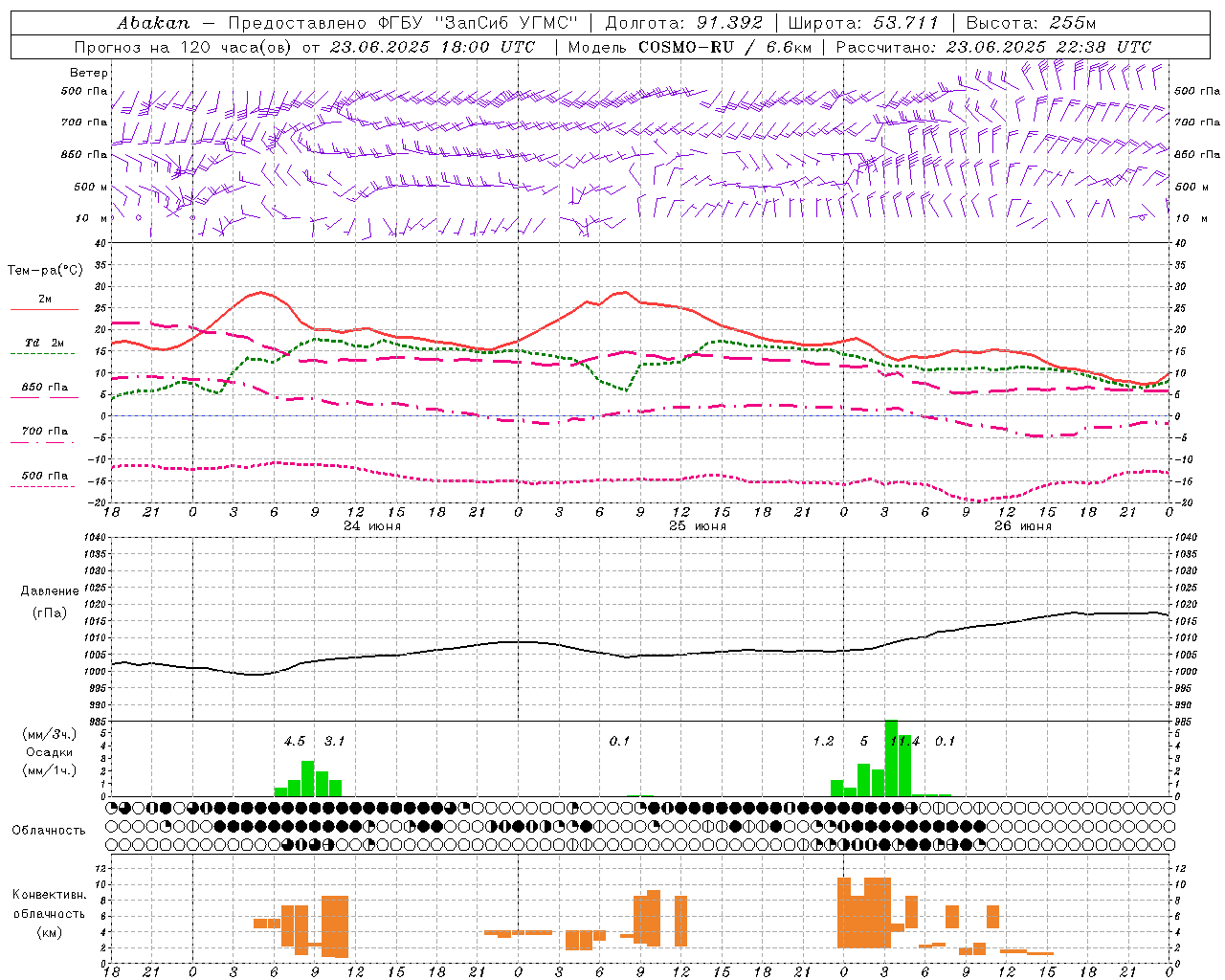Click the "Ветер" wind section label
Viewport: 1225px width, 980px height.
[x=89, y=73]
